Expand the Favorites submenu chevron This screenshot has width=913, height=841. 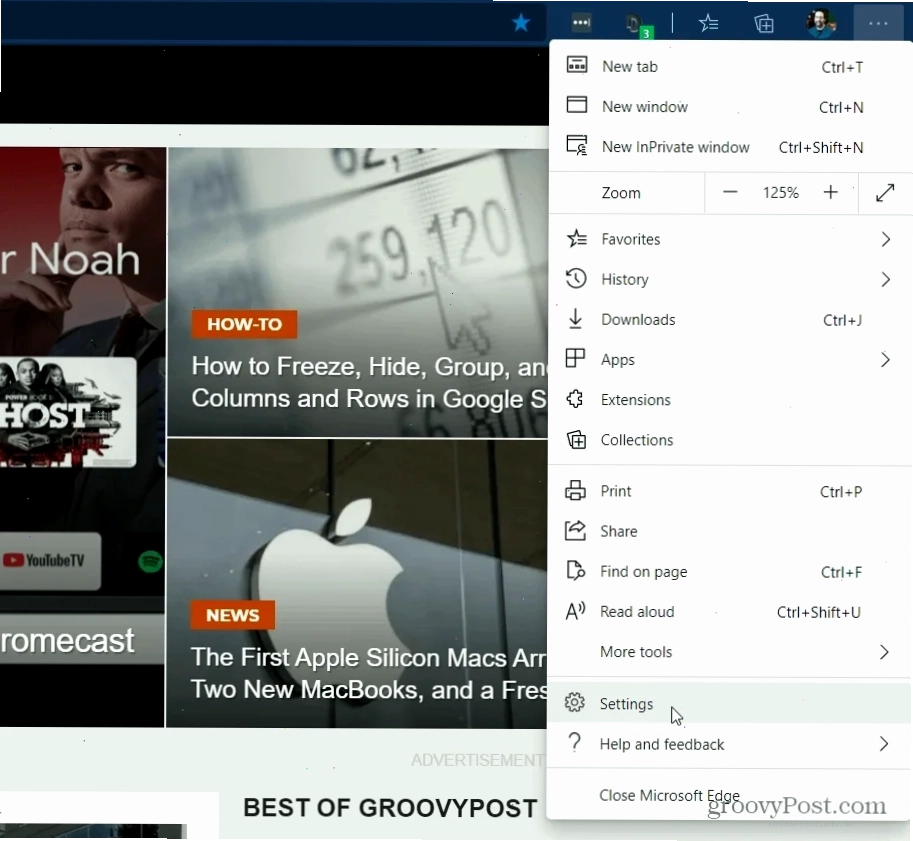[886, 239]
